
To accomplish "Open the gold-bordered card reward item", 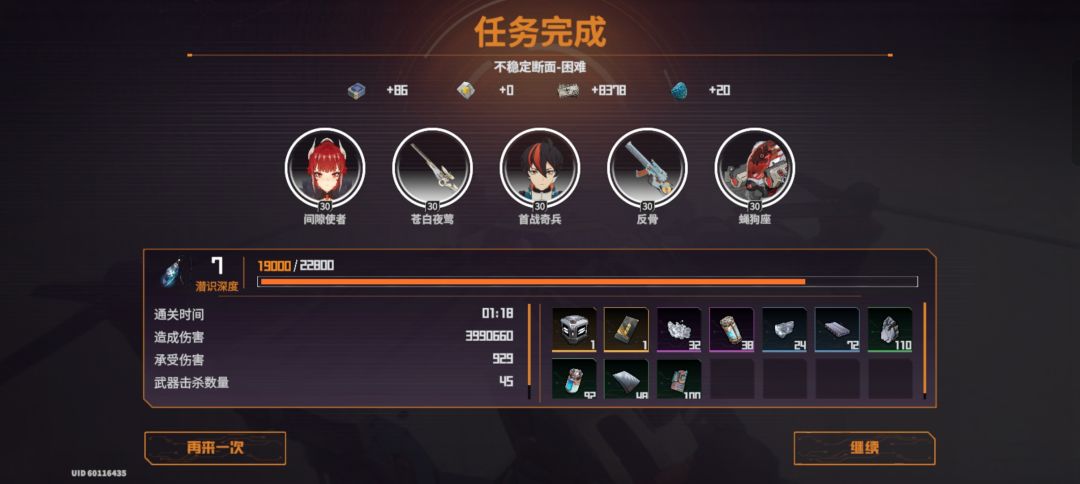I will [626, 330].
